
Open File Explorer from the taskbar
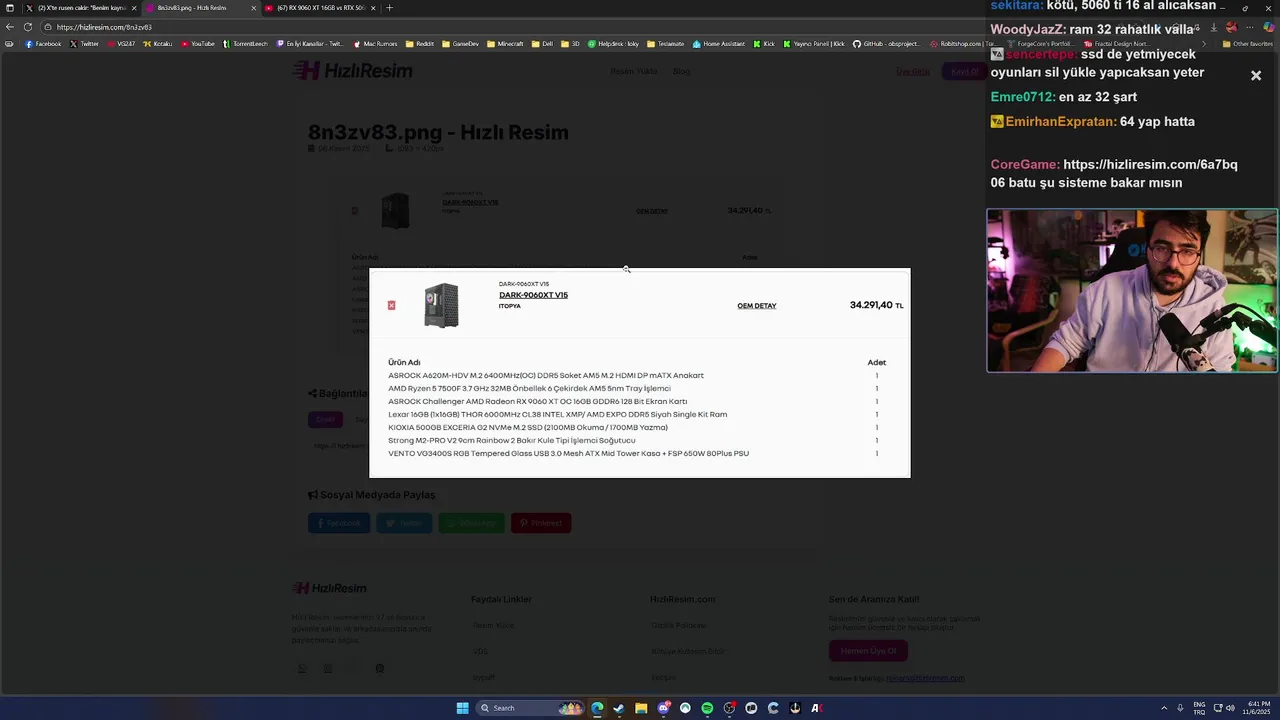point(641,708)
